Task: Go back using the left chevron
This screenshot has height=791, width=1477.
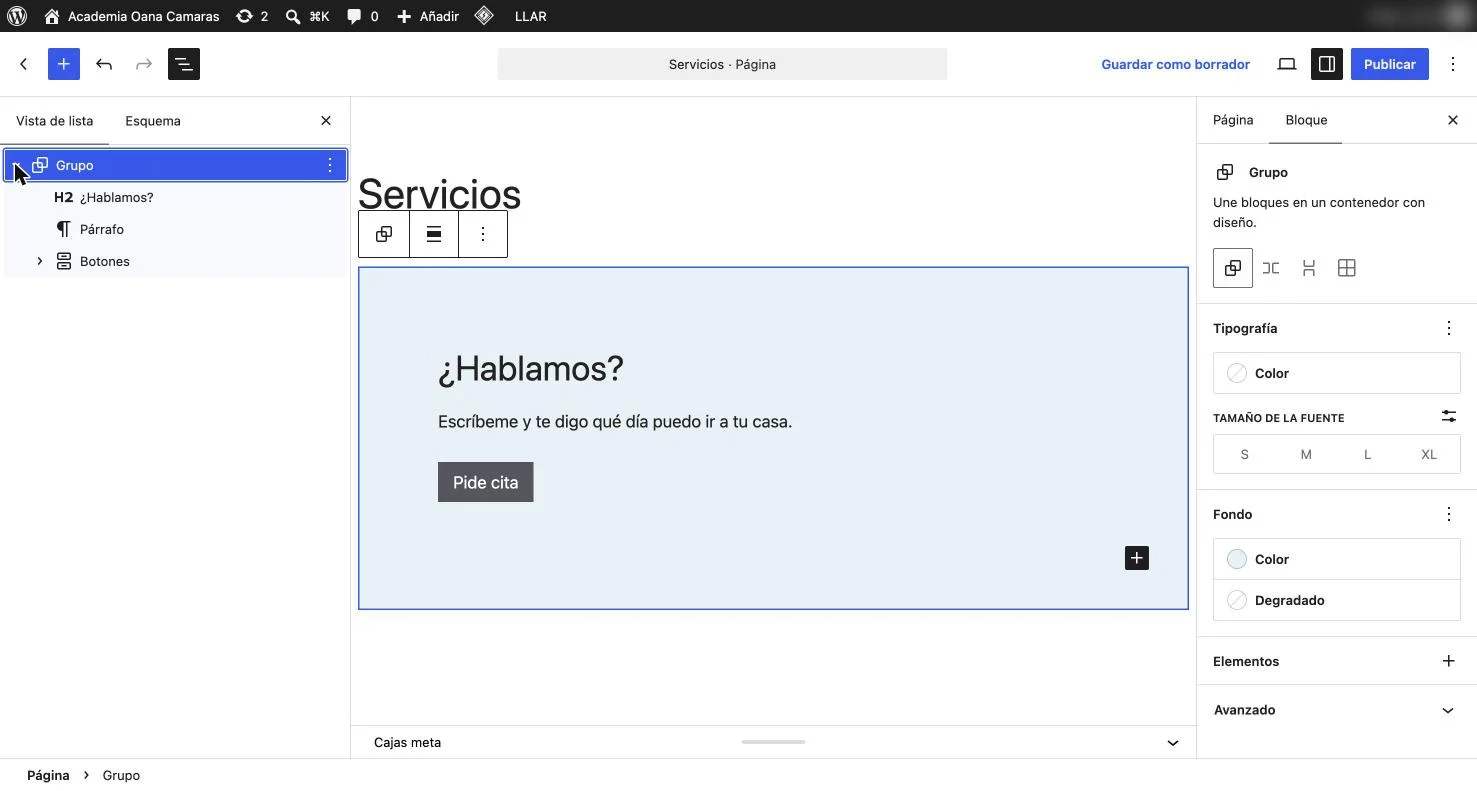Action: point(24,64)
